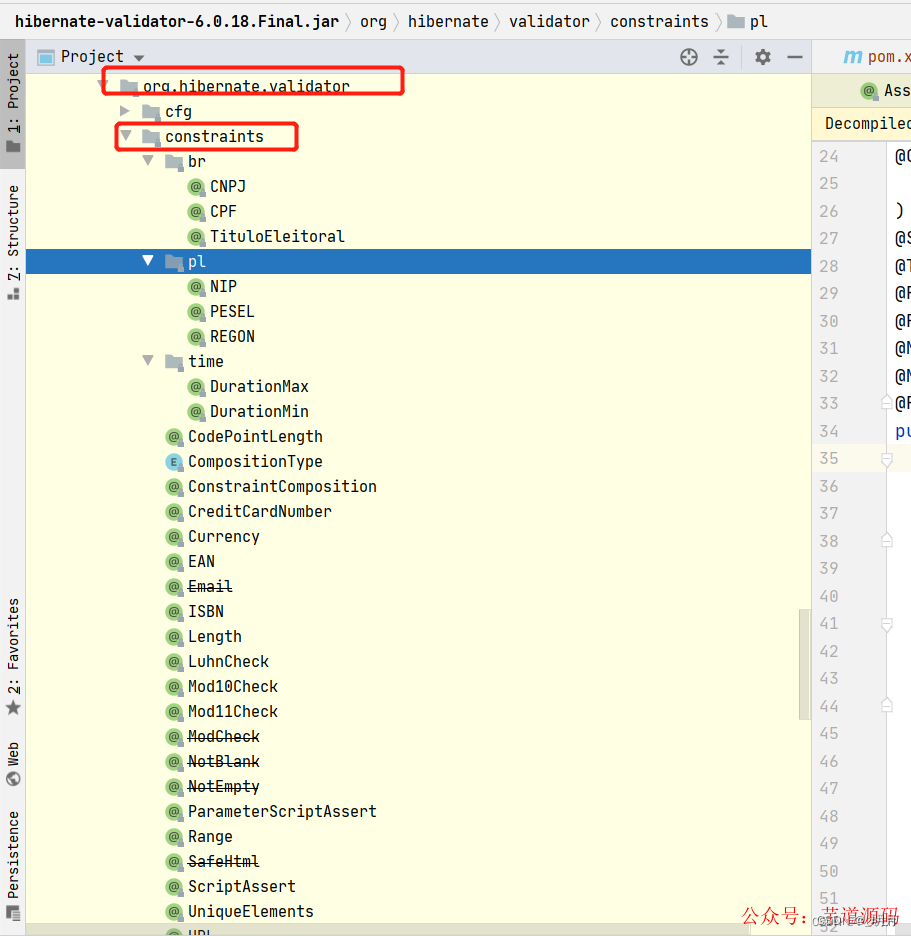This screenshot has width=911, height=936.
Task: Collapse the constraints folder arrow
Action: (x=126, y=136)
